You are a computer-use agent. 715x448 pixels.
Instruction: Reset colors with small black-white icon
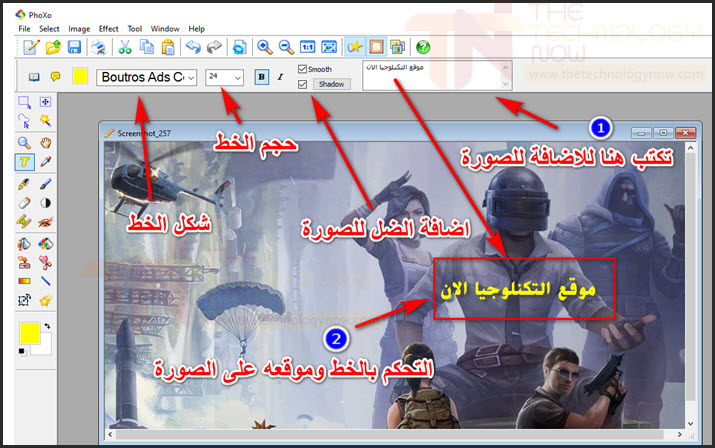tap(22, 351)
